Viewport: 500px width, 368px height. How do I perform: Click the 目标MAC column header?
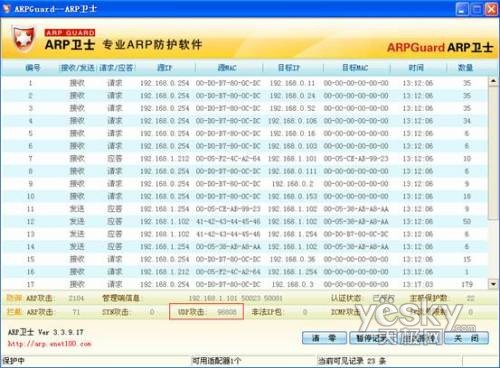click(355, 68)
